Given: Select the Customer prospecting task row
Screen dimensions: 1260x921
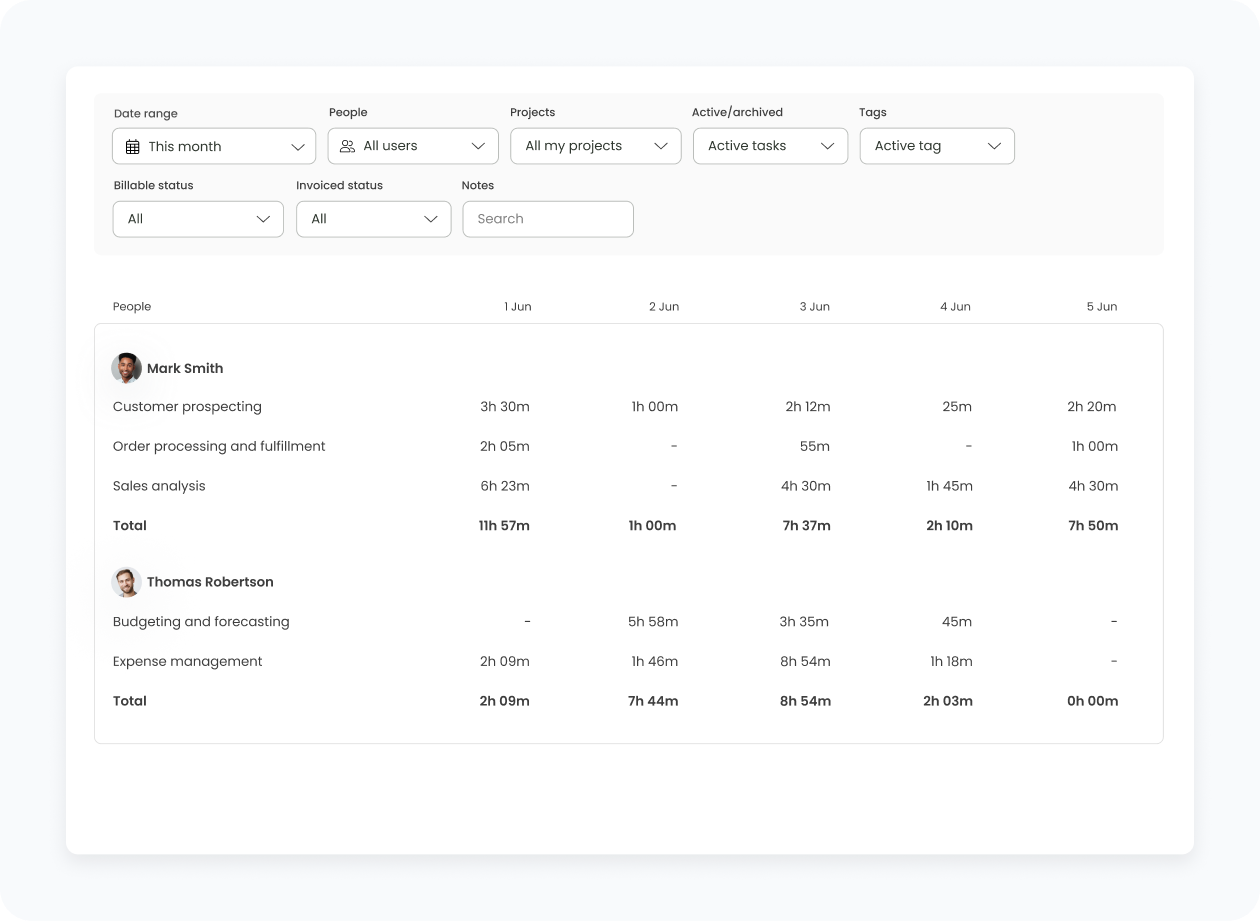Looking at the screenshot, I should pyautogui.click(x=187, y=407).
